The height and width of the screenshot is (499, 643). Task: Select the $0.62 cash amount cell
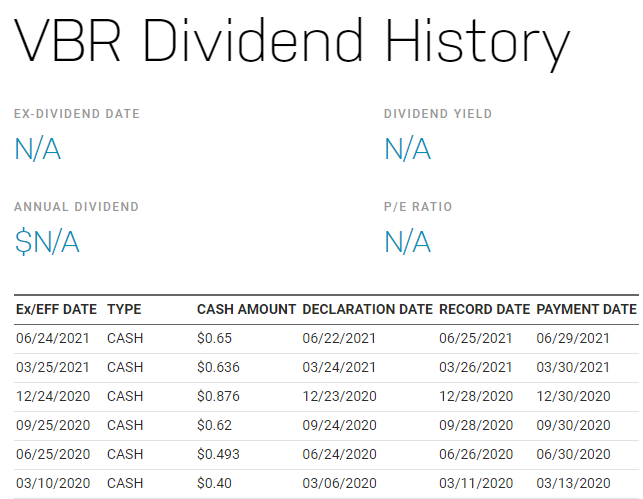(214, 425)
